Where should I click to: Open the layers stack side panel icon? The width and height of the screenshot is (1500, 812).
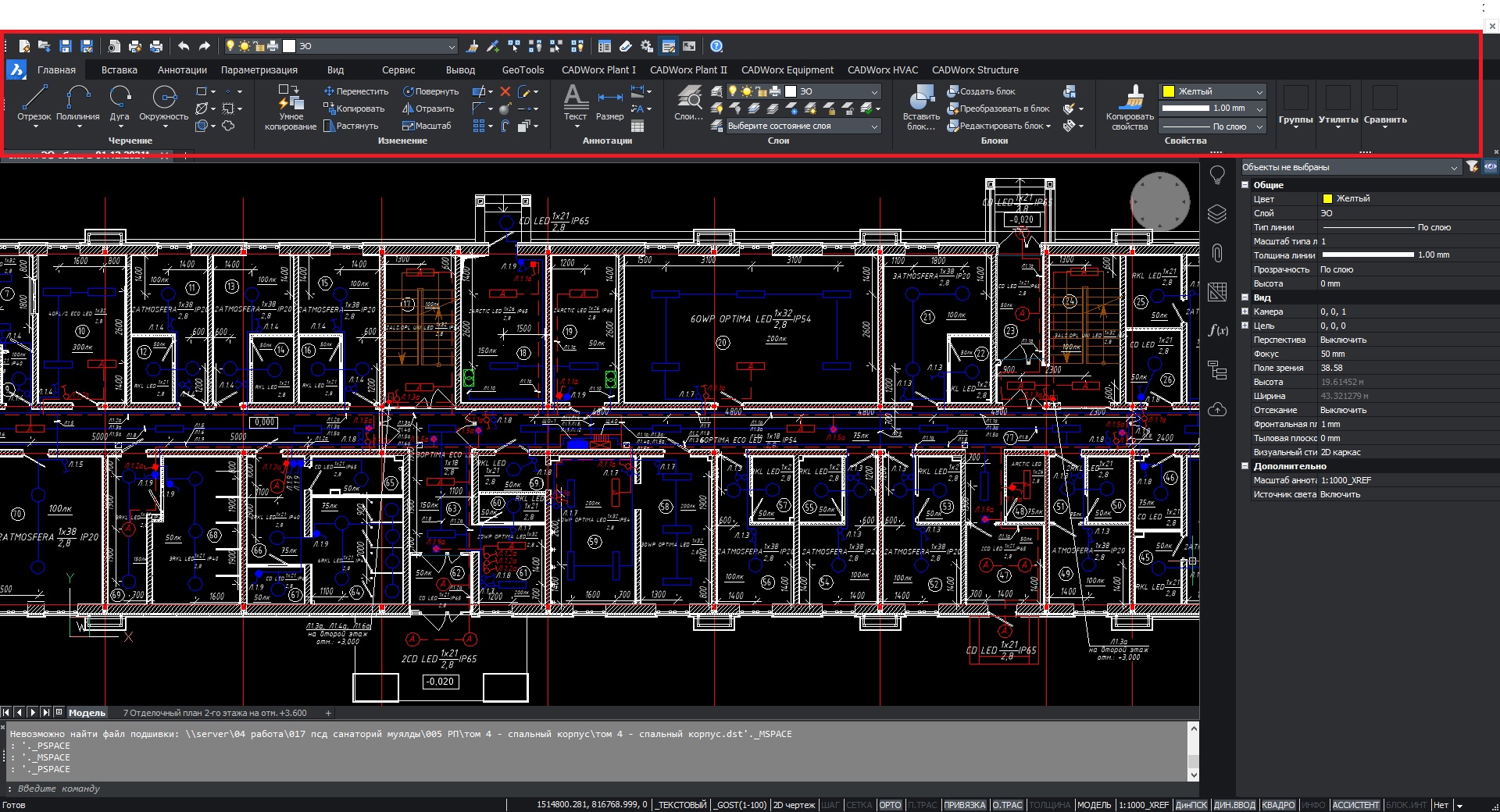point(1217,214)
